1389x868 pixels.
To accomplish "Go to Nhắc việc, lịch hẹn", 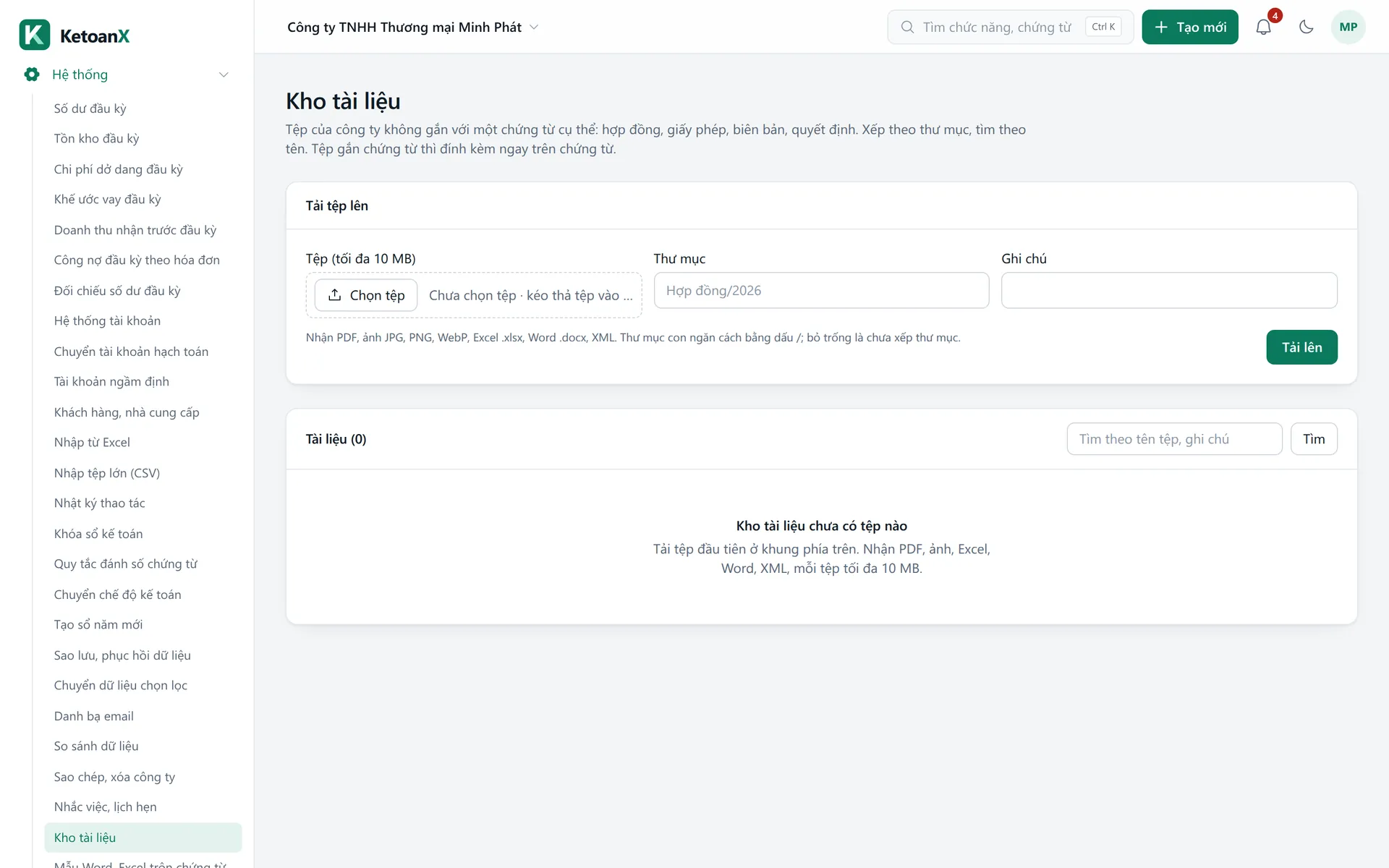I will (143, 807).
